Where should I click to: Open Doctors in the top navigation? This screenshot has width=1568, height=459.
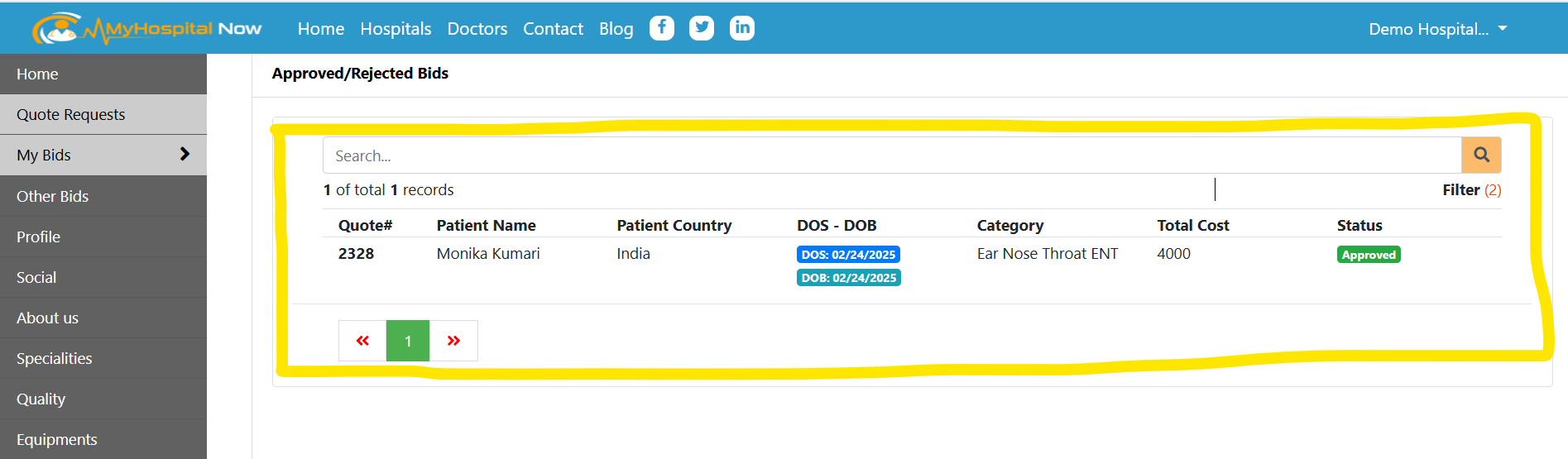point(477,29)
